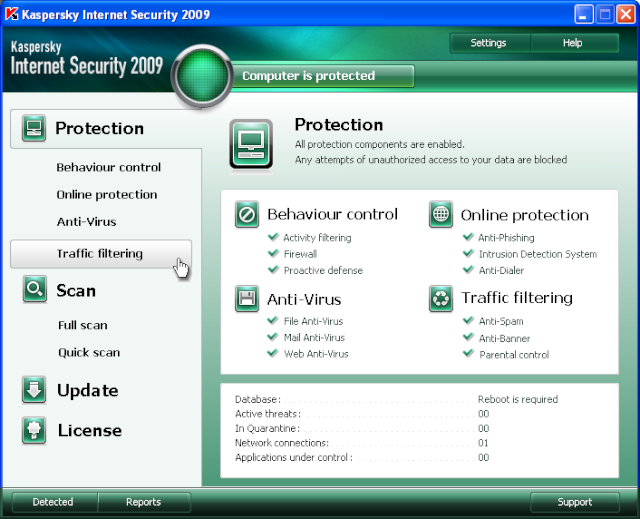
Task: Click the Active threats row
Action: pyautogui.click(x=362, y=414)
